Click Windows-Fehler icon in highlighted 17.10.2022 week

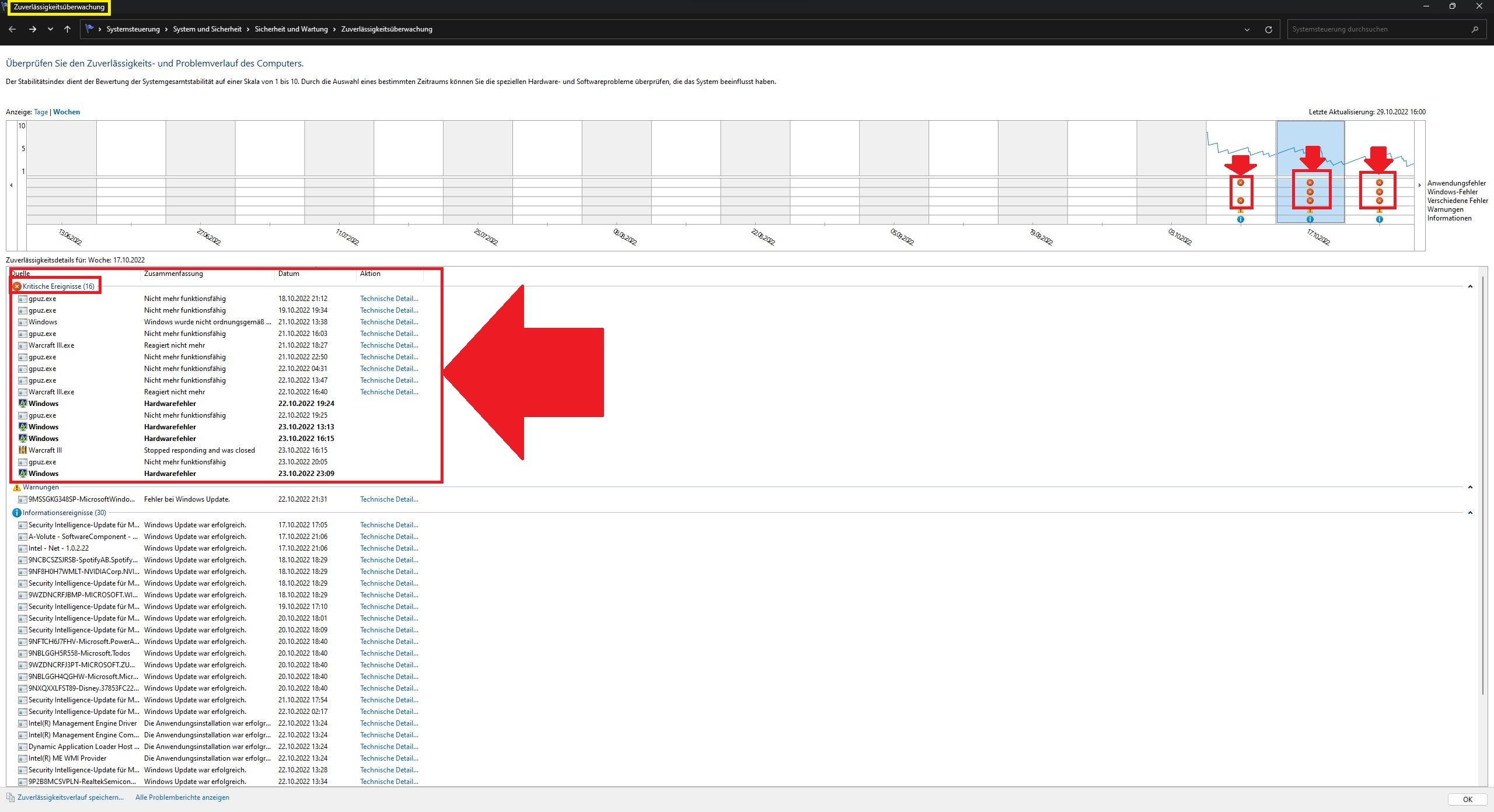coord(1310,192)
